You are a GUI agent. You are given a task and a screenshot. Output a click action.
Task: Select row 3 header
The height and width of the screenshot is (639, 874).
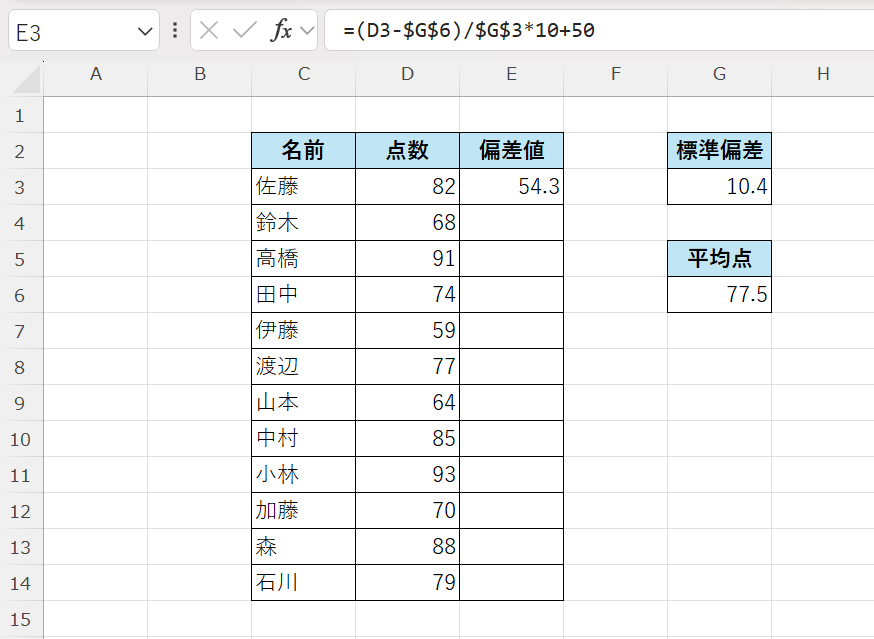pyautogui.click(x=21, y=187)
